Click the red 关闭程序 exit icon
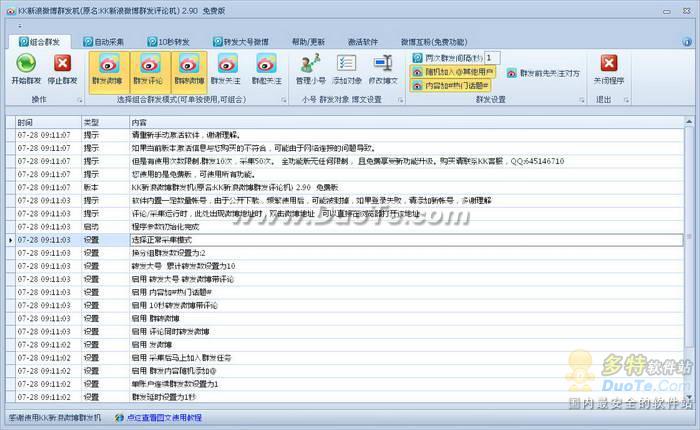Viewport: 700px width, 430px height. point(608,63)
